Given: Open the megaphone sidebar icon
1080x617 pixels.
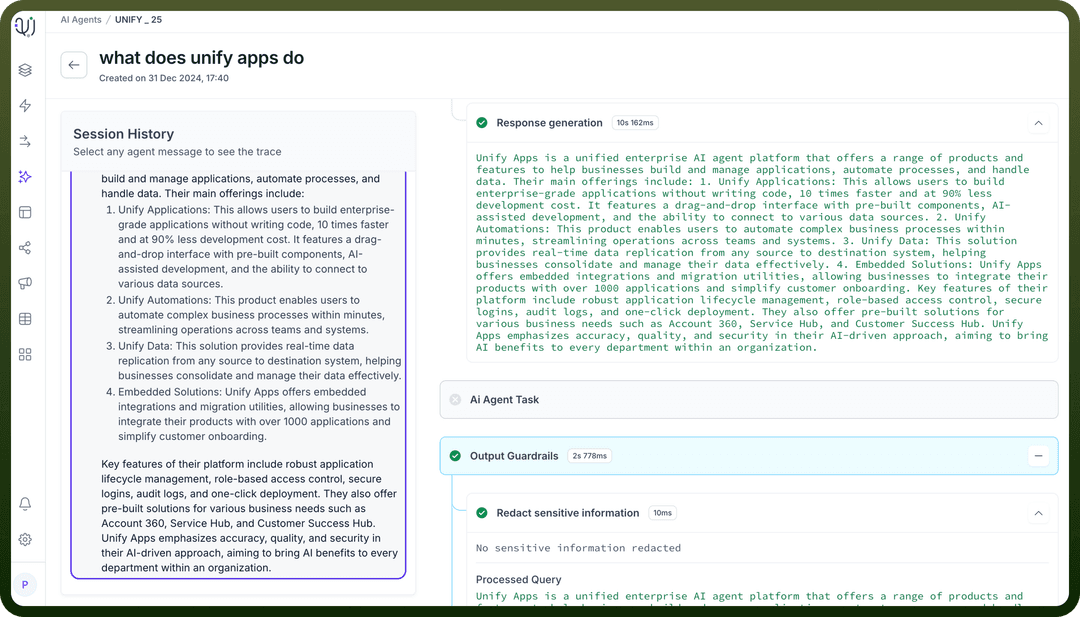Looking at the screenshot, I should click(25, 283).
